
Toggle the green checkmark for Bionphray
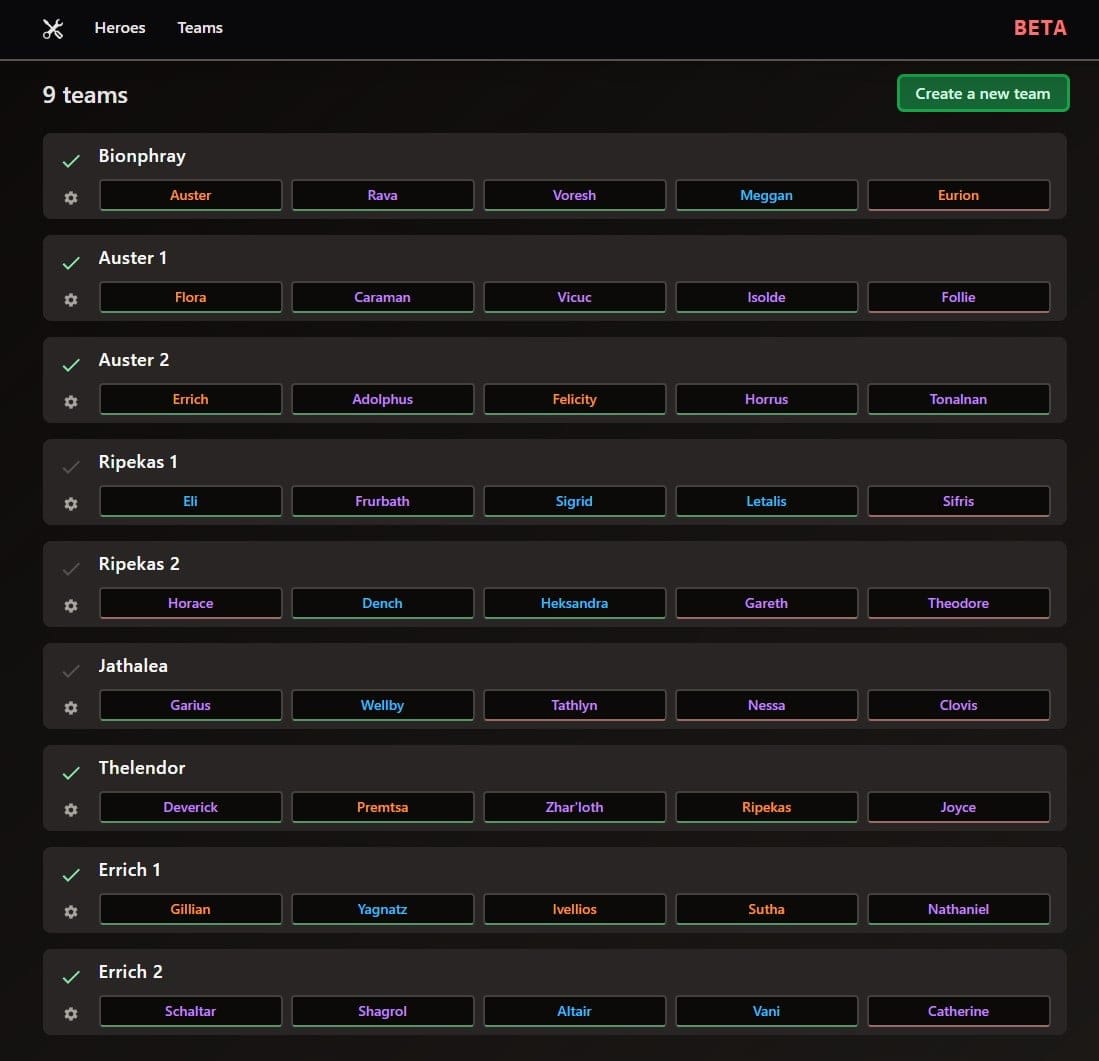(70, 160)
